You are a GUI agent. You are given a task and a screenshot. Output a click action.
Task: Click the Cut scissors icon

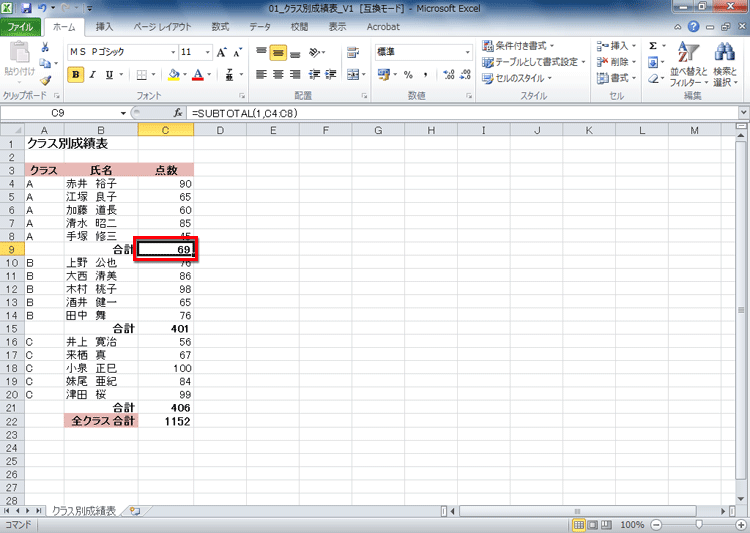point(45,47)
